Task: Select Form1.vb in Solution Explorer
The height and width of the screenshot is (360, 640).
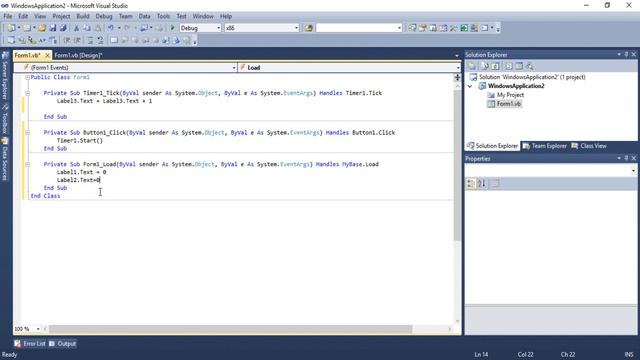Action: tap(508, 104)
